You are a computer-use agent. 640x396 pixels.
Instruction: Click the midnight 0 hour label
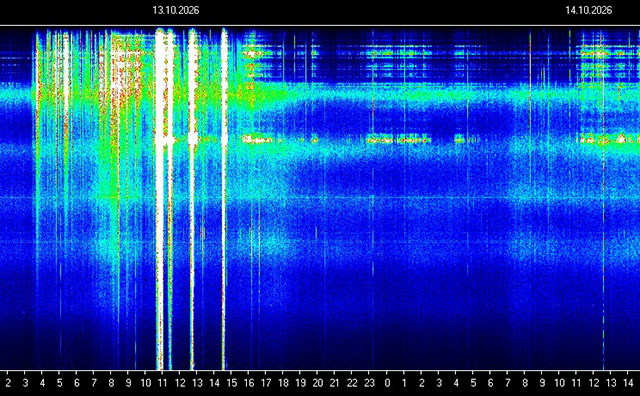[x=387, y=383]
